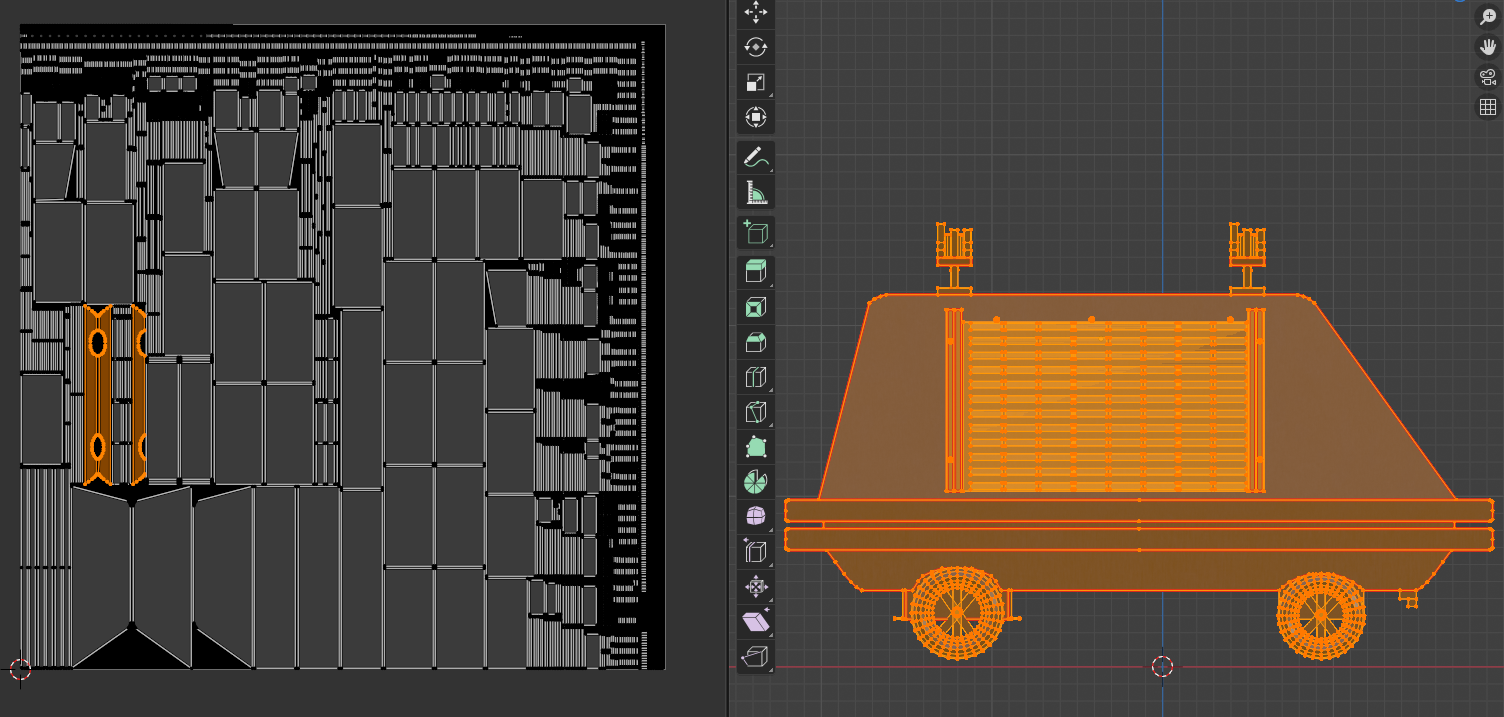The image size is (1504, 717).
Task: Select the Move tool
Action: 756,11
